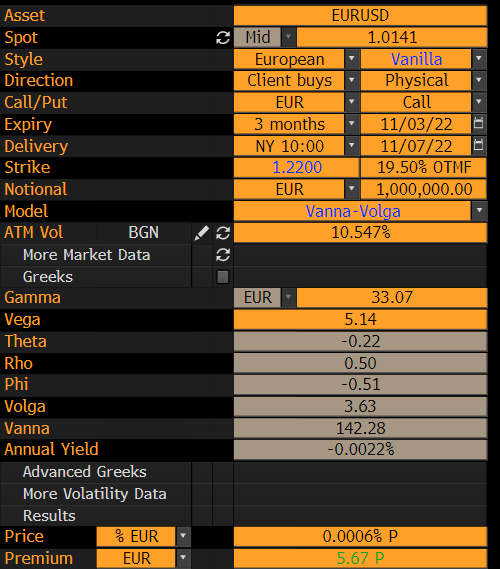The image size is (500, 569).
Task: Open the Delivery date calendar picker
Action: point(479,145)
